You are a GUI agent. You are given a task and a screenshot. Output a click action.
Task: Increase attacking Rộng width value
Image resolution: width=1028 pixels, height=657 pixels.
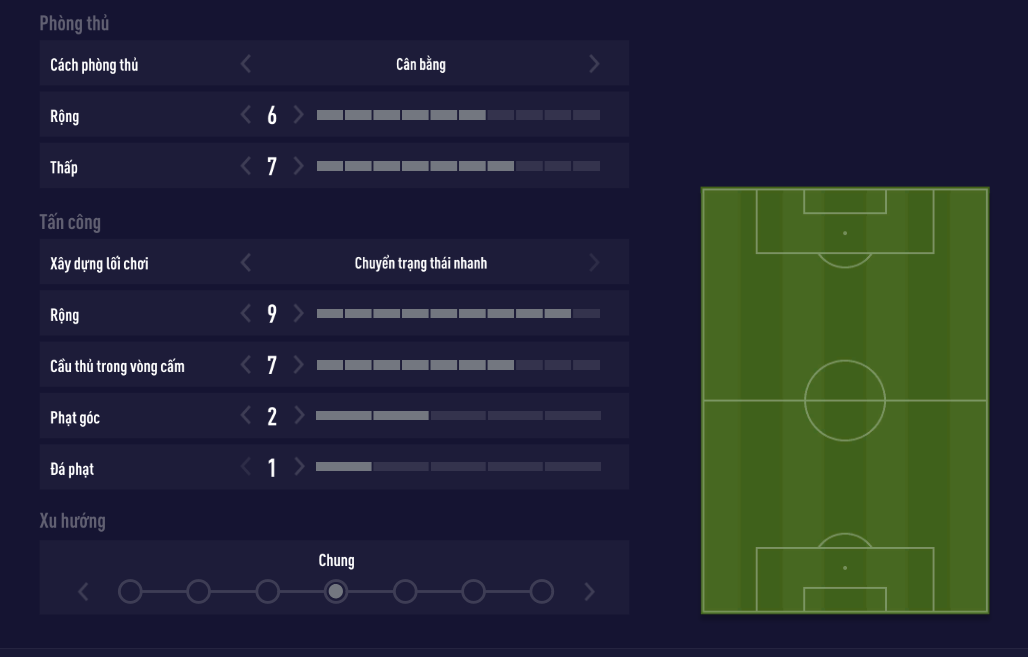(297, 314)
